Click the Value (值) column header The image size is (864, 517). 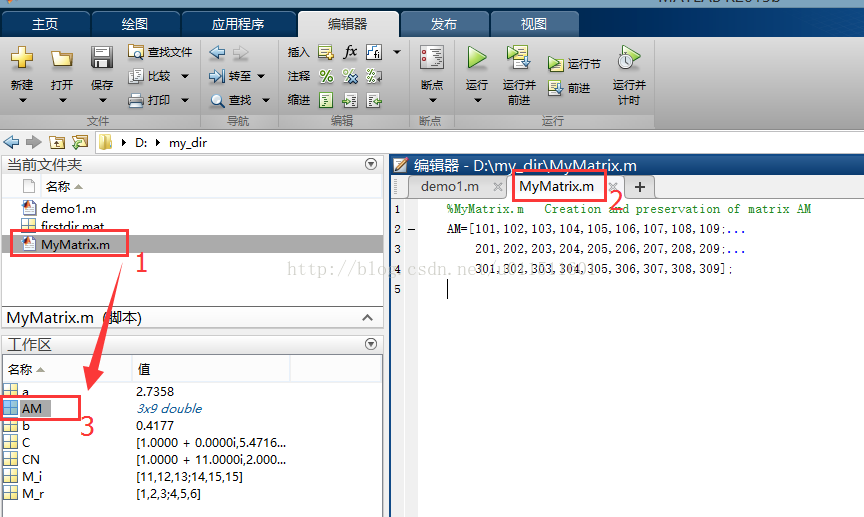tap(211, 369)
